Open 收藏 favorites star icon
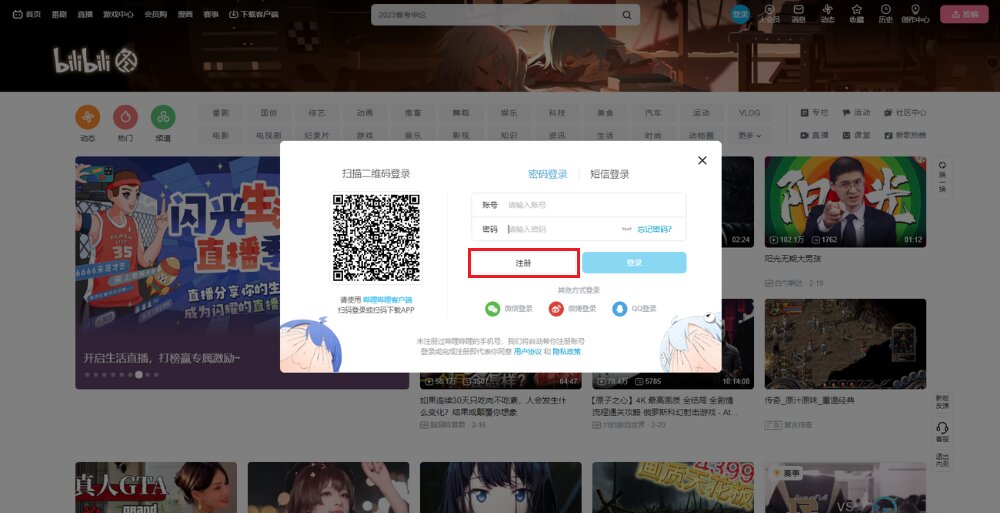 (857, 13)
